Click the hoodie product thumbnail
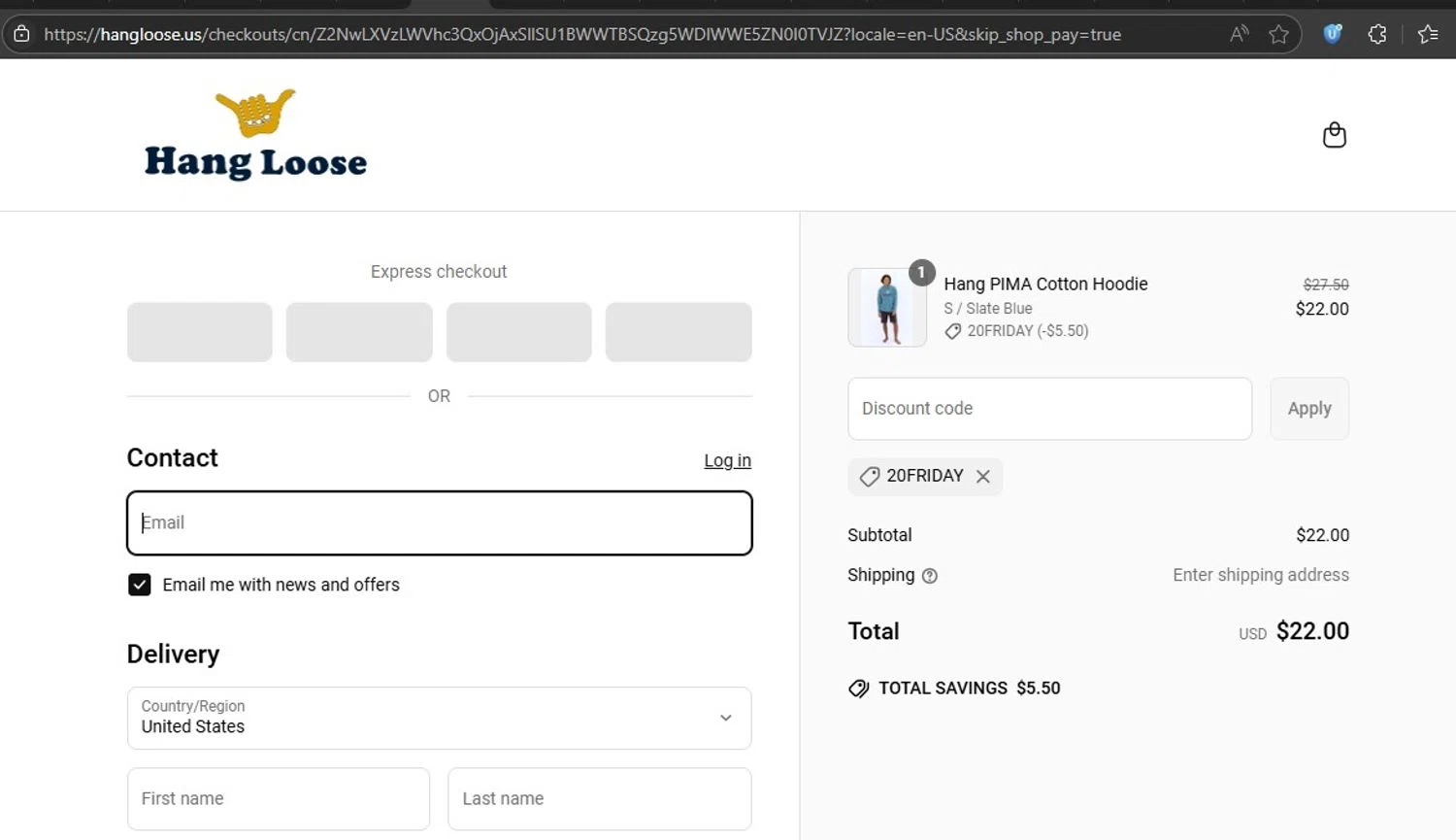The height and width of the screenshot is (840, 1456). pos(887,308)
